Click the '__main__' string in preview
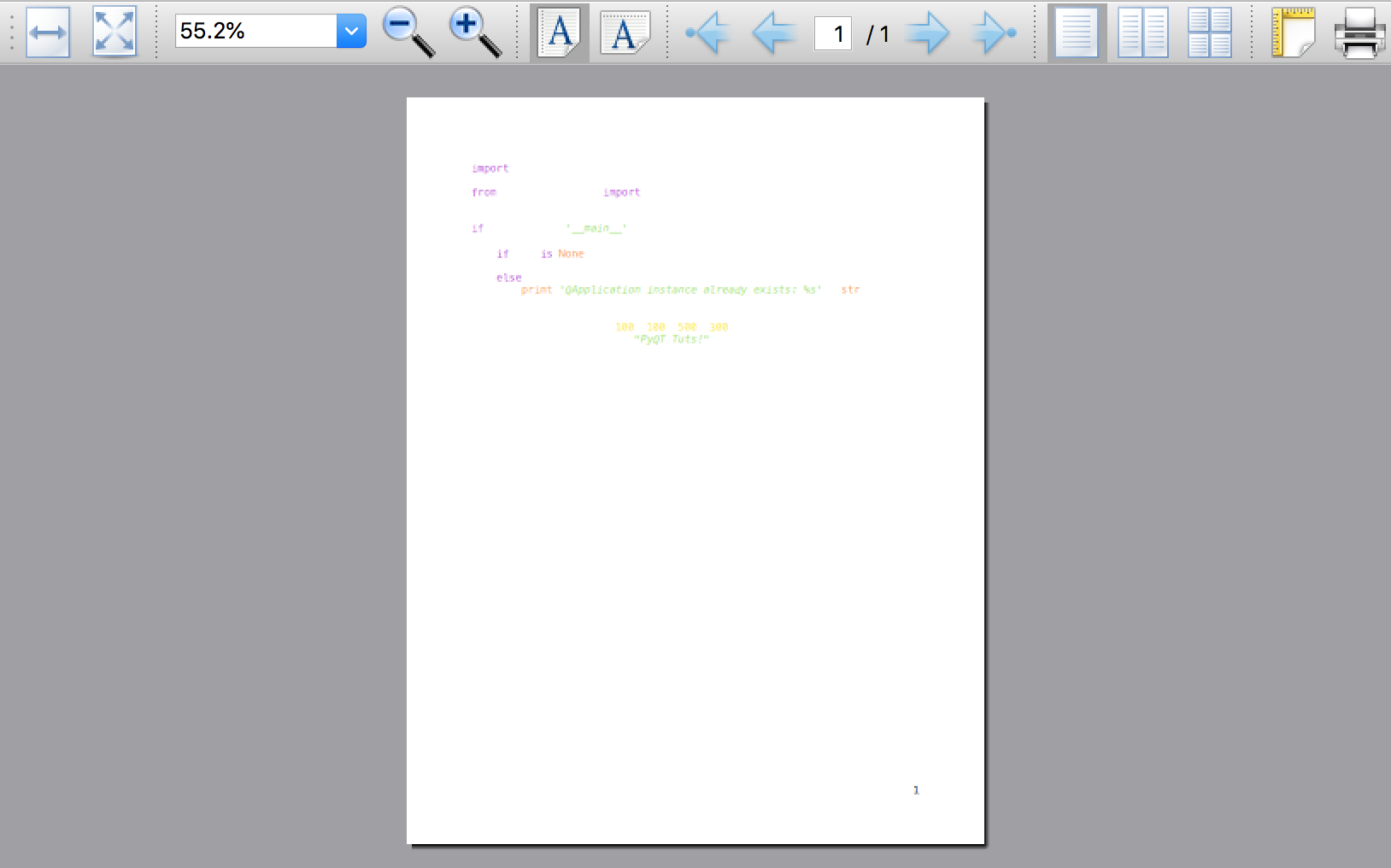 tap(596, 228)
